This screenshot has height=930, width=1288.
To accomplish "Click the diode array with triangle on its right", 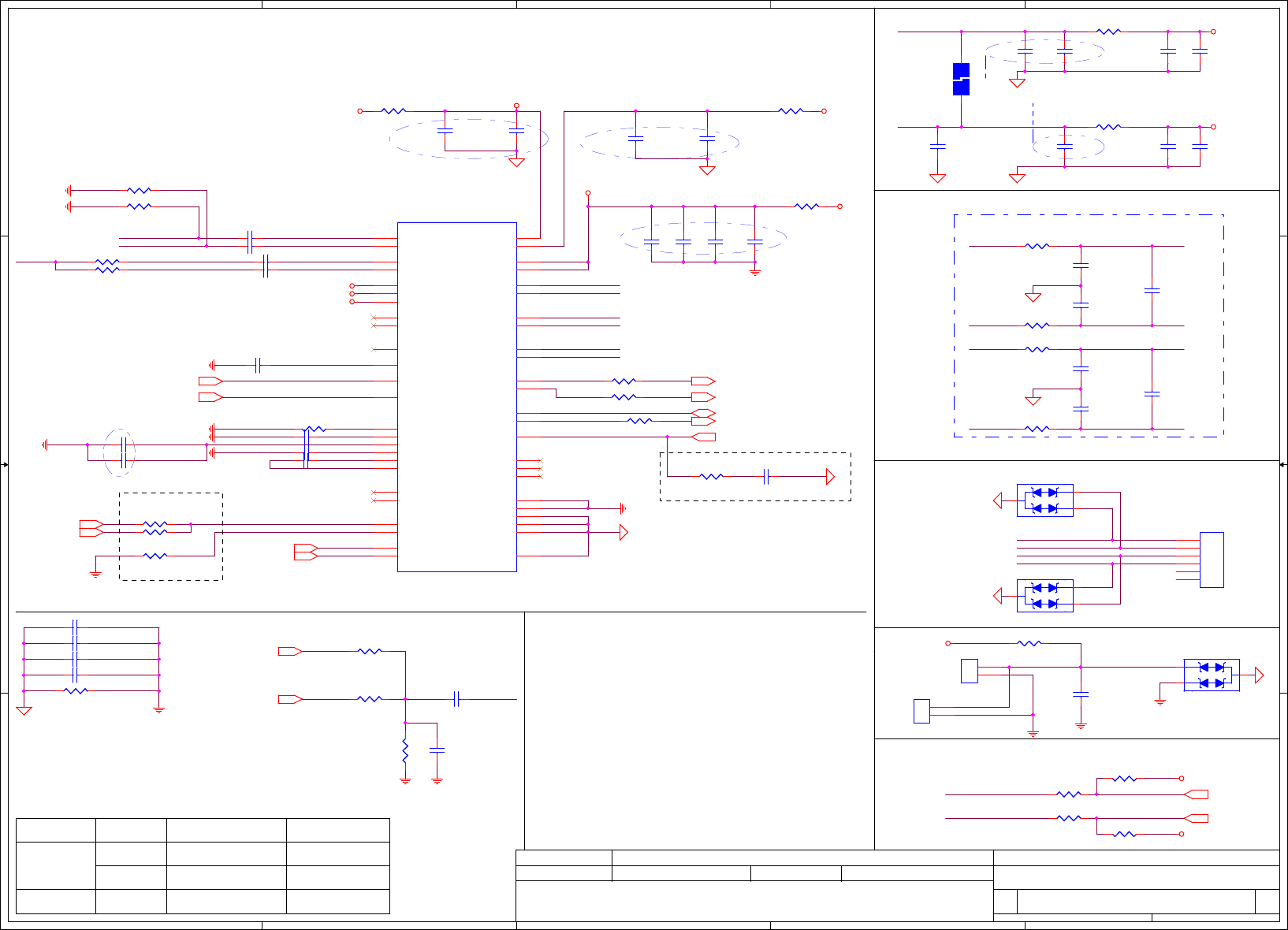I will [1212, 675].
